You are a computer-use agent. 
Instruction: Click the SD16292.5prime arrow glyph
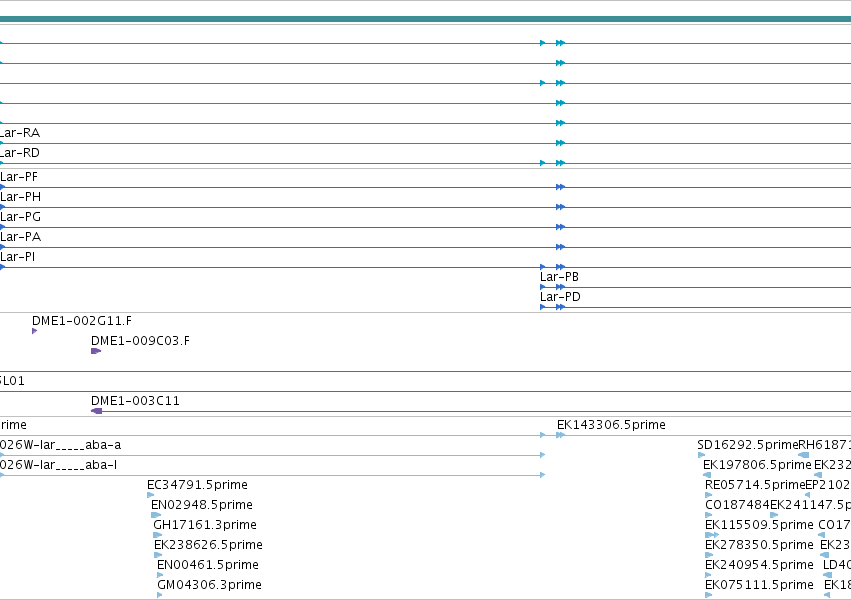[x=701, y=455]
